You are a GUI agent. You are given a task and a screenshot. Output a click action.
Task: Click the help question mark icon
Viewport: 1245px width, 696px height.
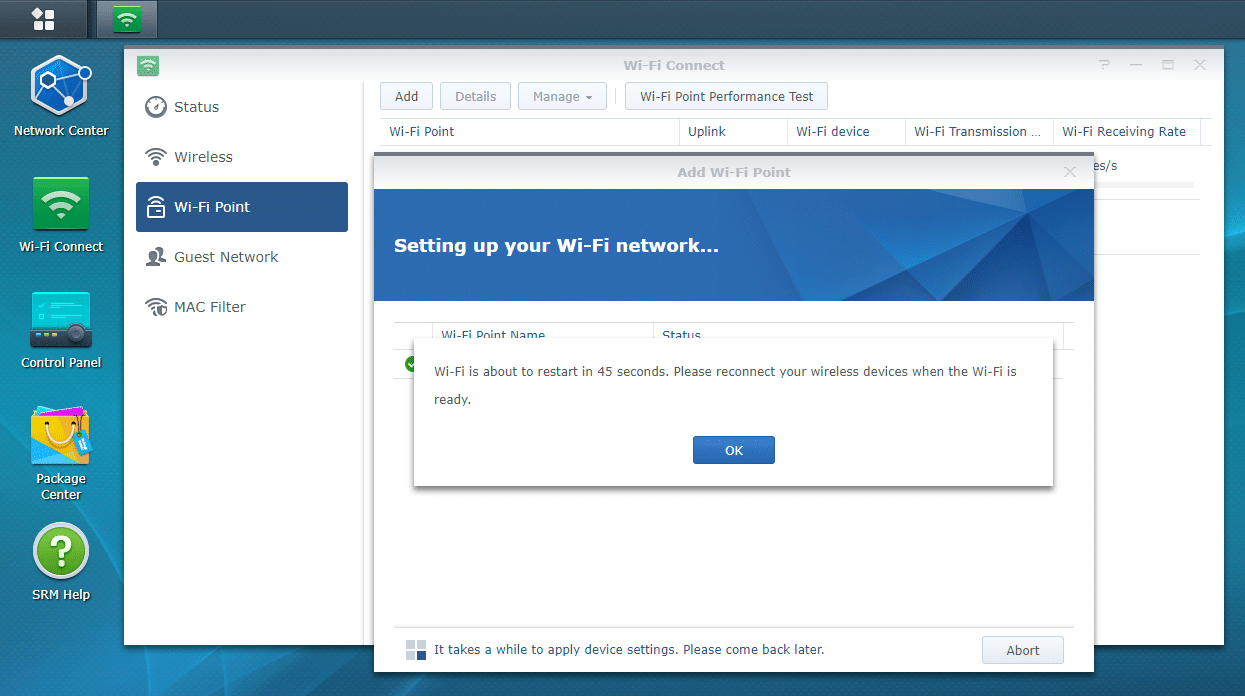pos(1104,65)
